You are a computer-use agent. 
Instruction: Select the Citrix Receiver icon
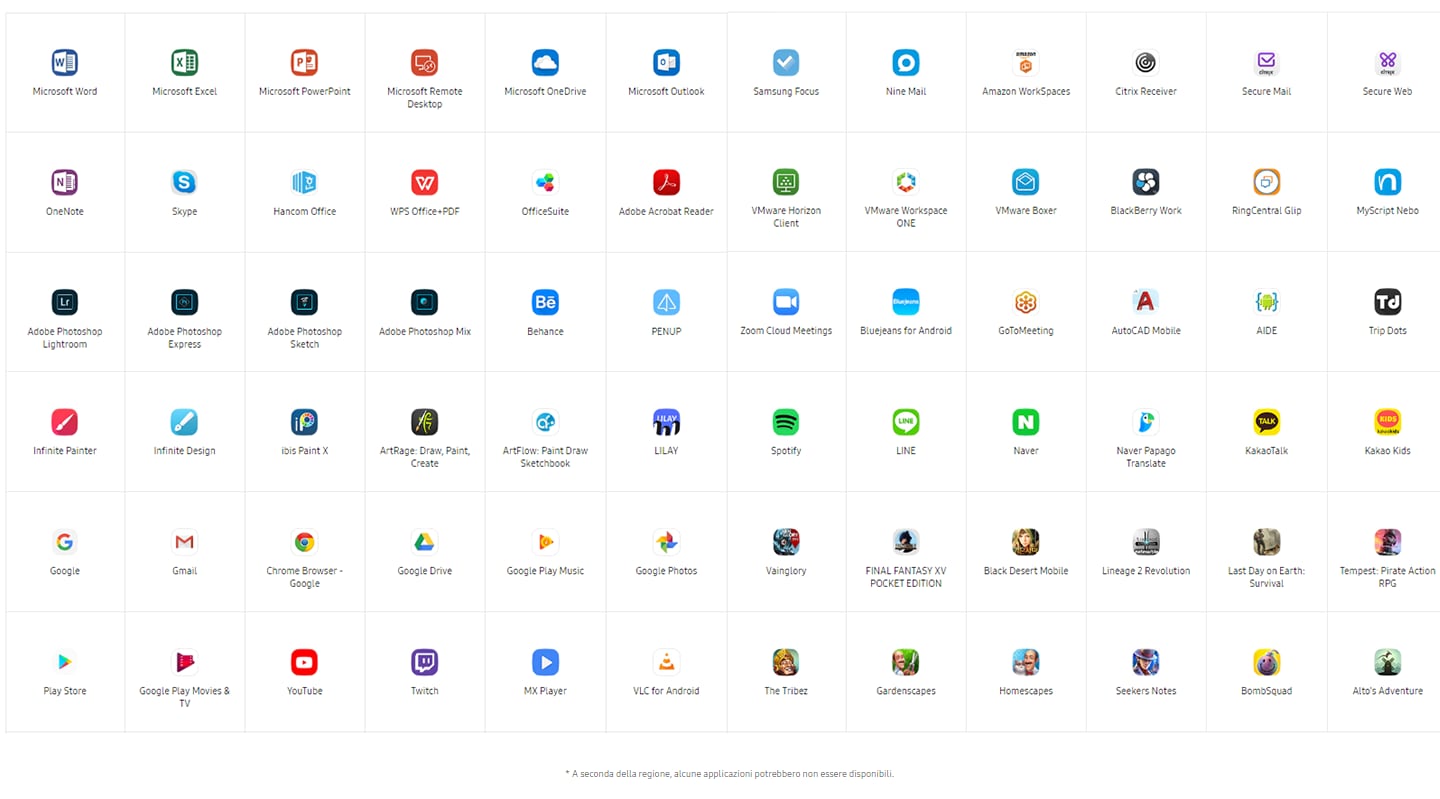pos(1146,63)
